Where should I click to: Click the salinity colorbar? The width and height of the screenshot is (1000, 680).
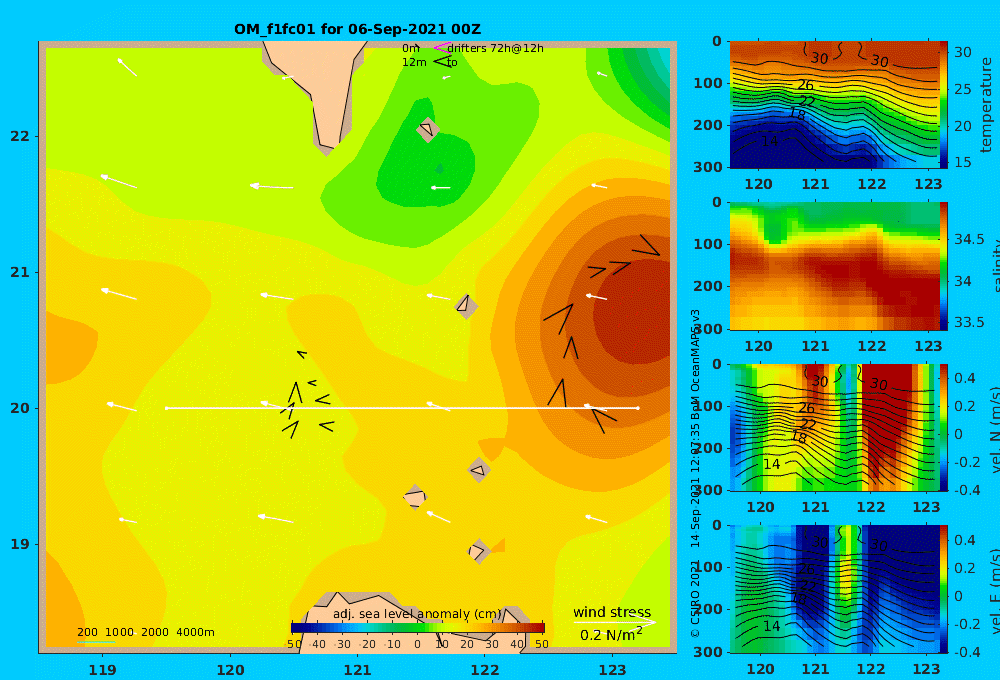click(x=944, y=266)
